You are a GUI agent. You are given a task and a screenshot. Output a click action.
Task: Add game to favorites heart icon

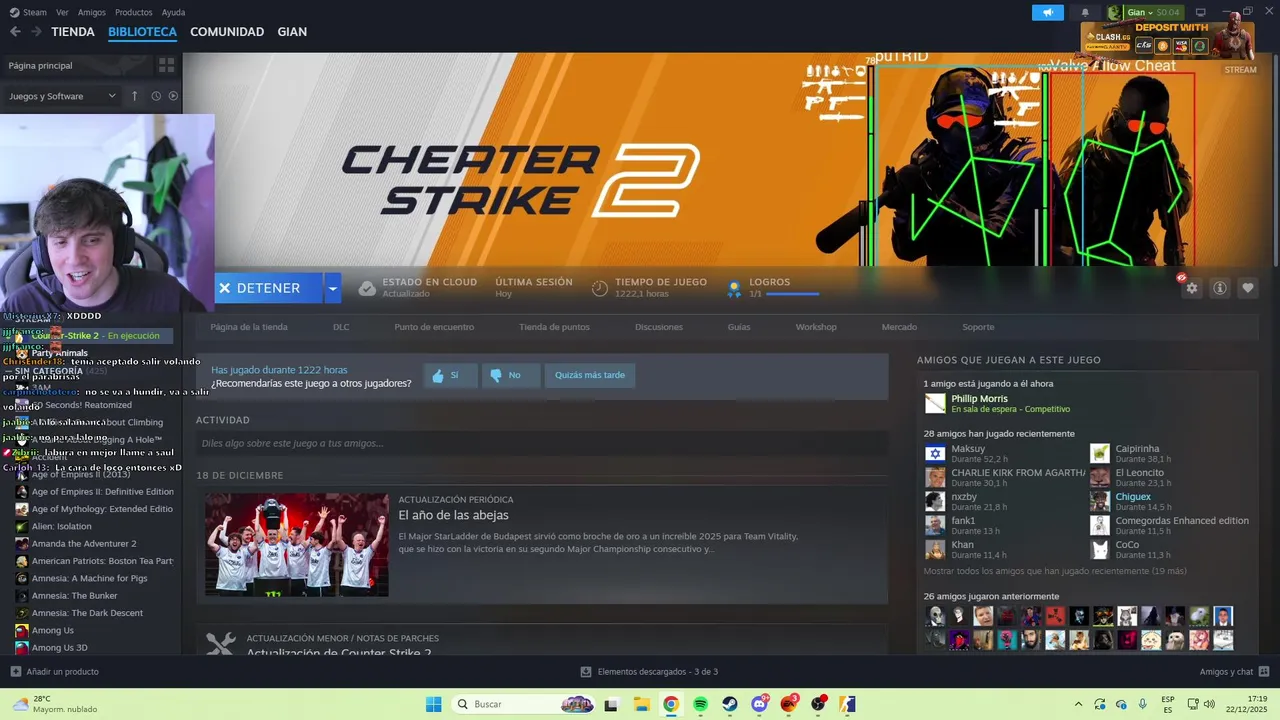(x=1248, y=288)
